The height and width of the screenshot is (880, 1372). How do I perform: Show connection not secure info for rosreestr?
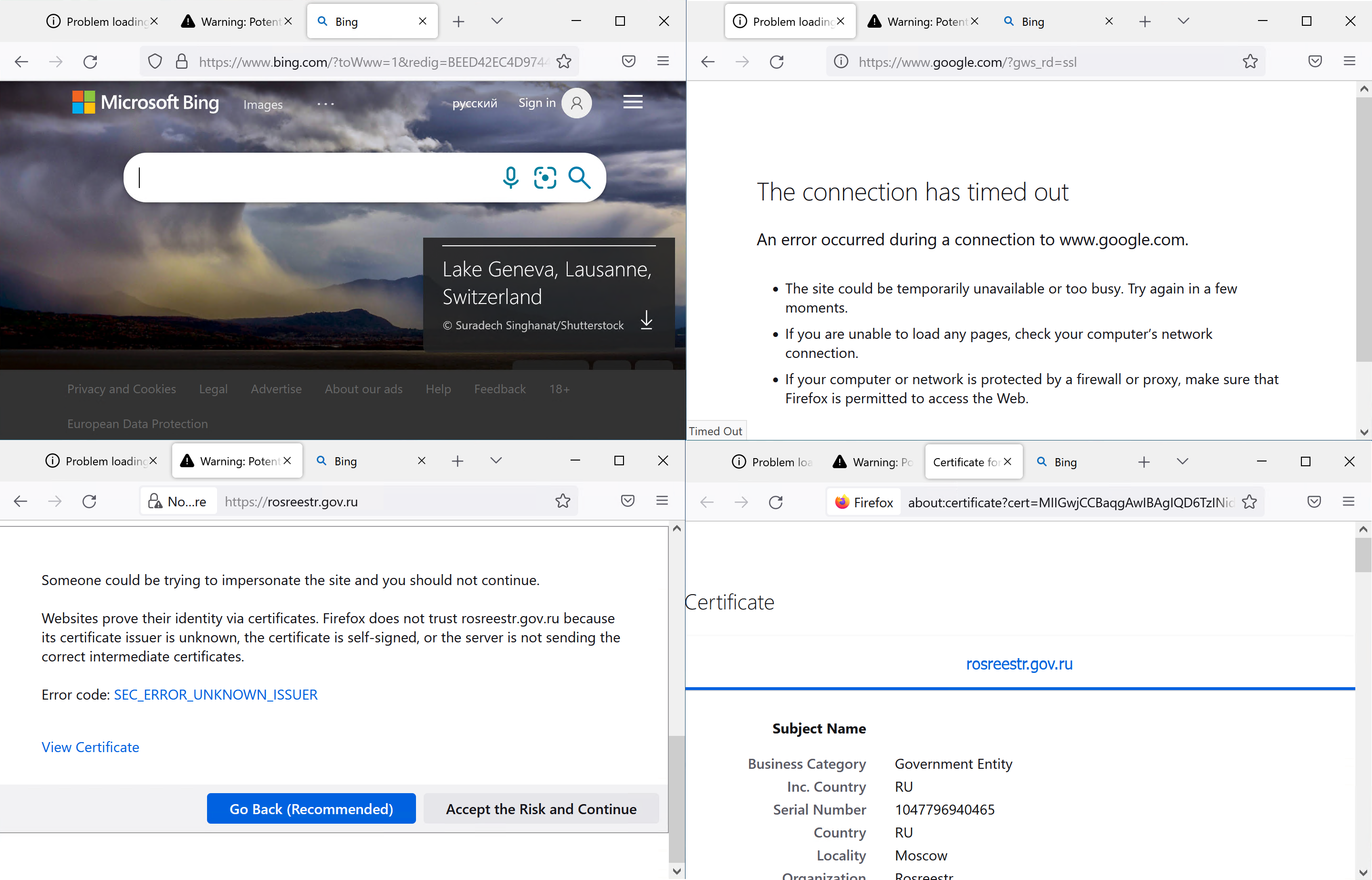[x=178, y=502]
